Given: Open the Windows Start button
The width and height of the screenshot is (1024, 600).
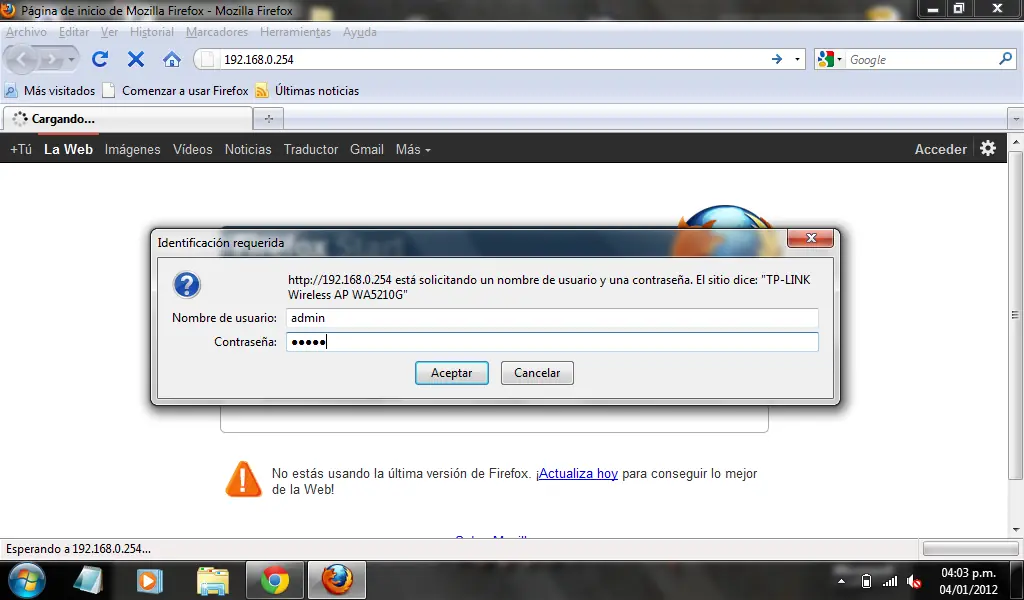Looking at the screenshot, I should 27,580.
